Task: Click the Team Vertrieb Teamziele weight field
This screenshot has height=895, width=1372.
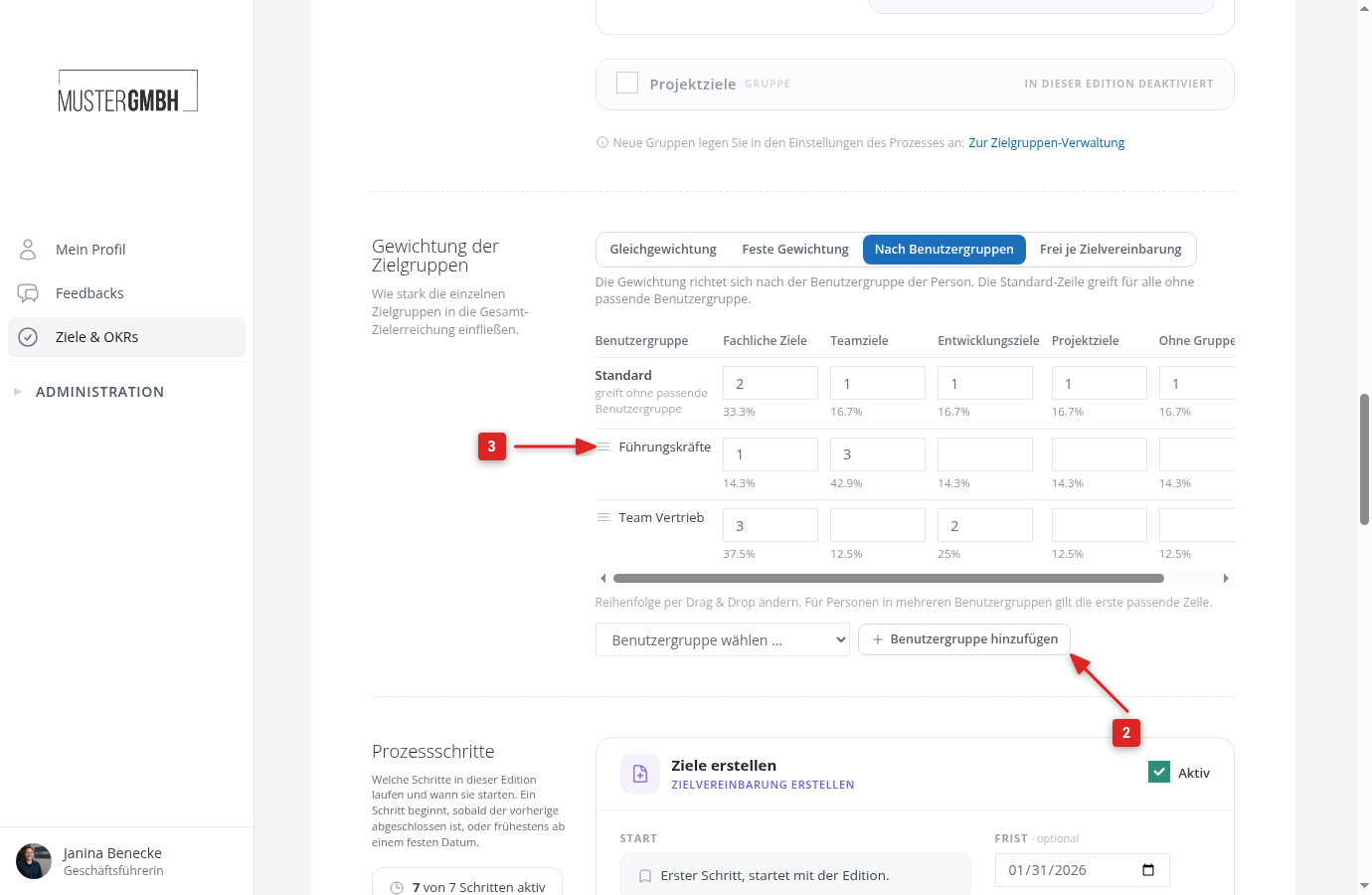Action: [x=878, y=525]
